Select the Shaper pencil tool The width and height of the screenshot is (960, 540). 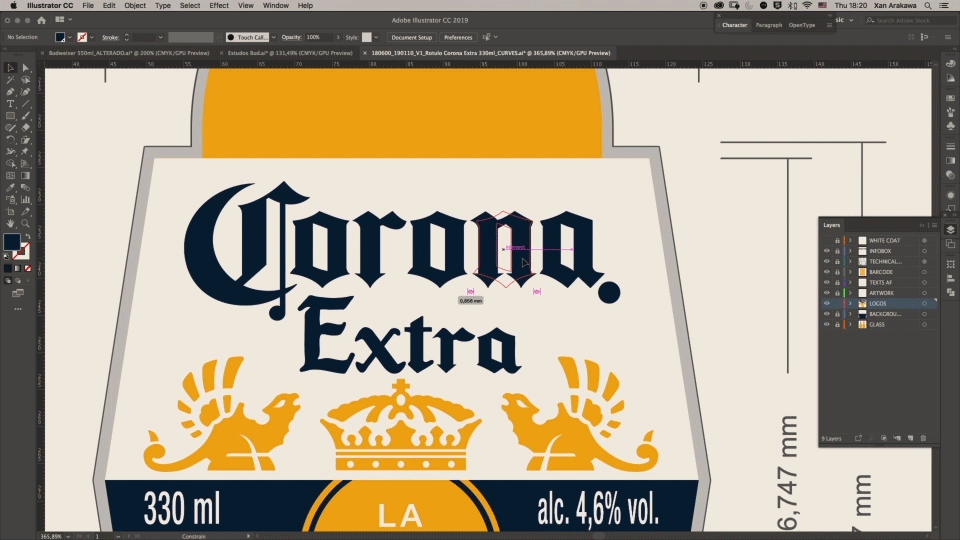pos(10,128)
